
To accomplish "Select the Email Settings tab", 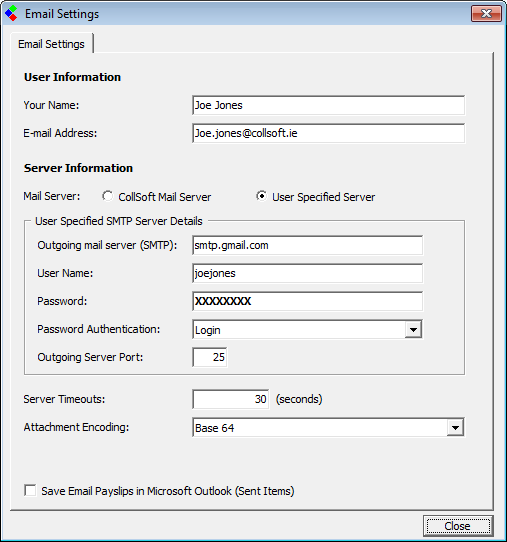I will 51,44.
